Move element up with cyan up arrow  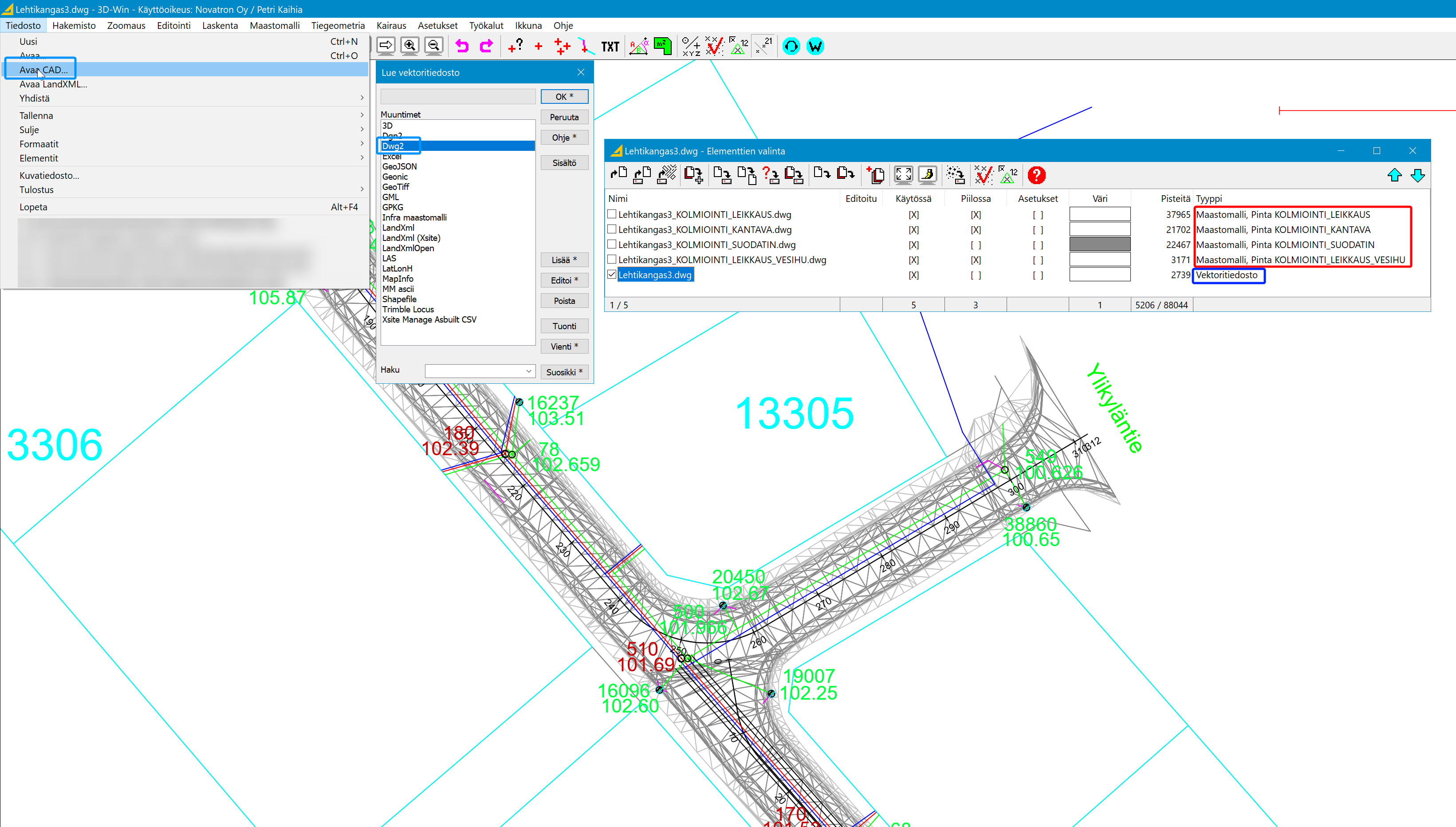pyautogui.click(x=1395, y=176)
